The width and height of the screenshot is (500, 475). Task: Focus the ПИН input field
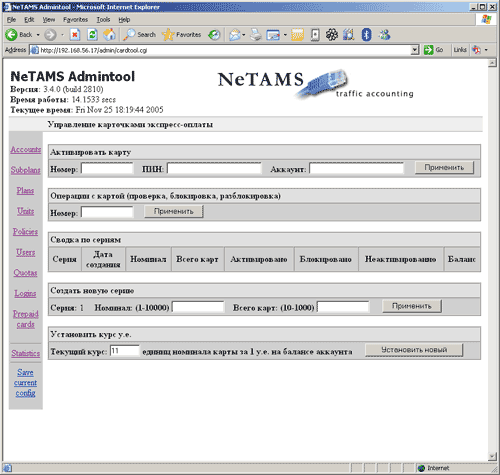[x=214, y=168]
